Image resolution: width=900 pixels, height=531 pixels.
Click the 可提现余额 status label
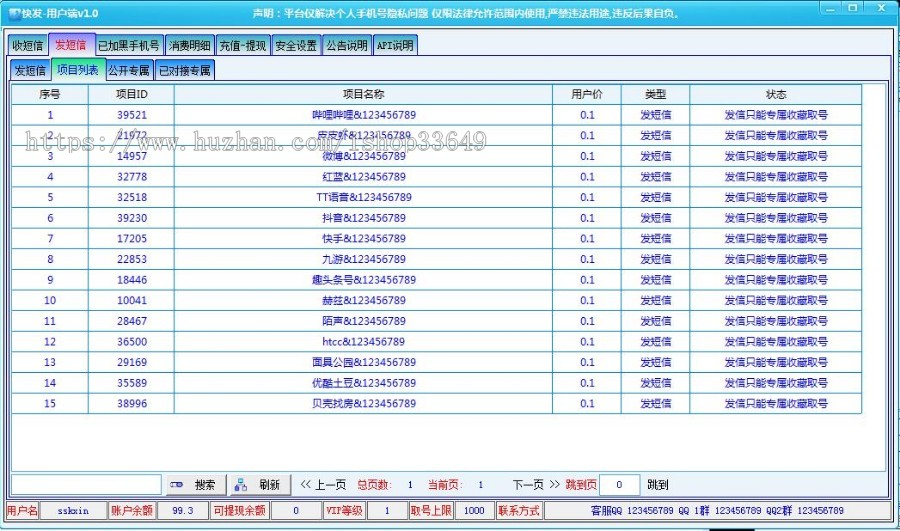239,510
